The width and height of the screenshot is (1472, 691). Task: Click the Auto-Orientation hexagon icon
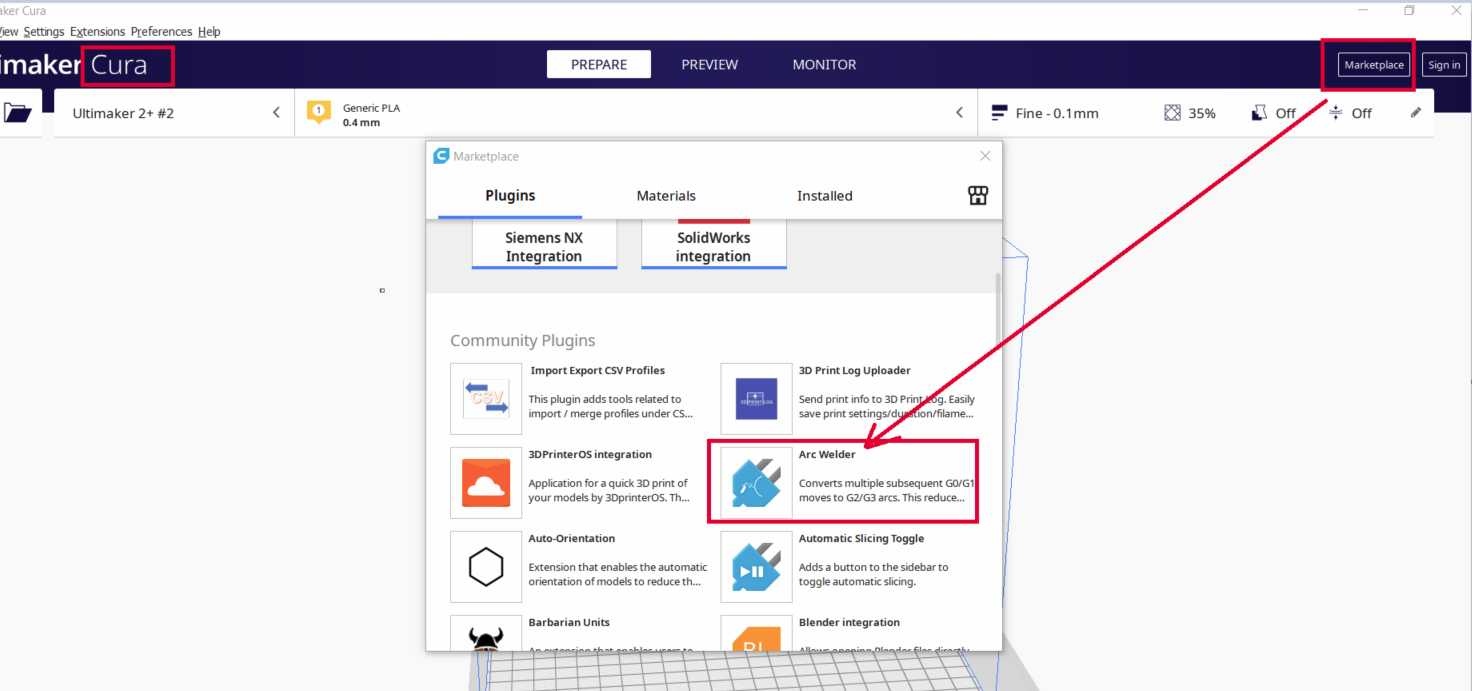(x=486, y=567)
